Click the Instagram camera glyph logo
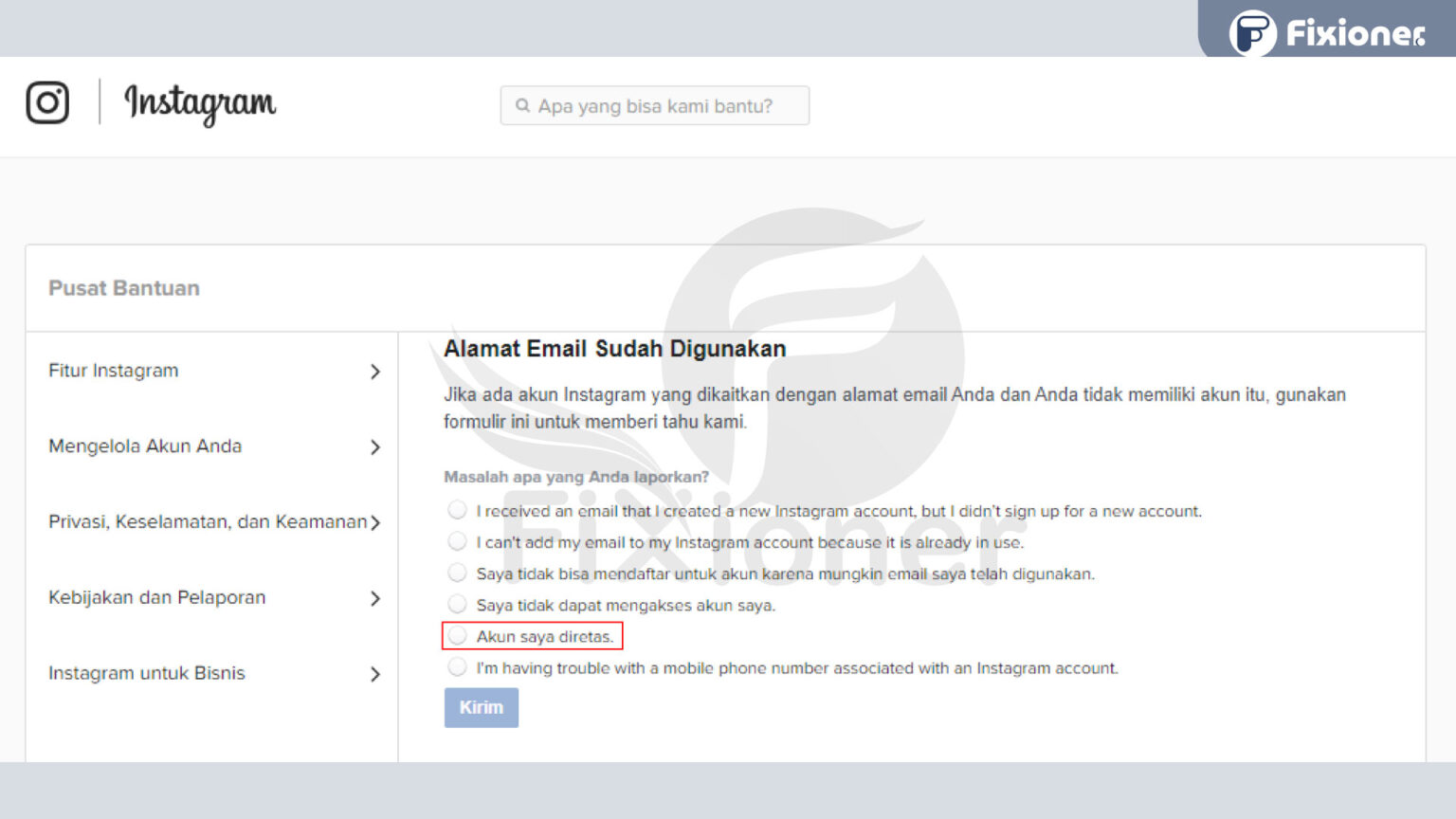 point(47,103)
